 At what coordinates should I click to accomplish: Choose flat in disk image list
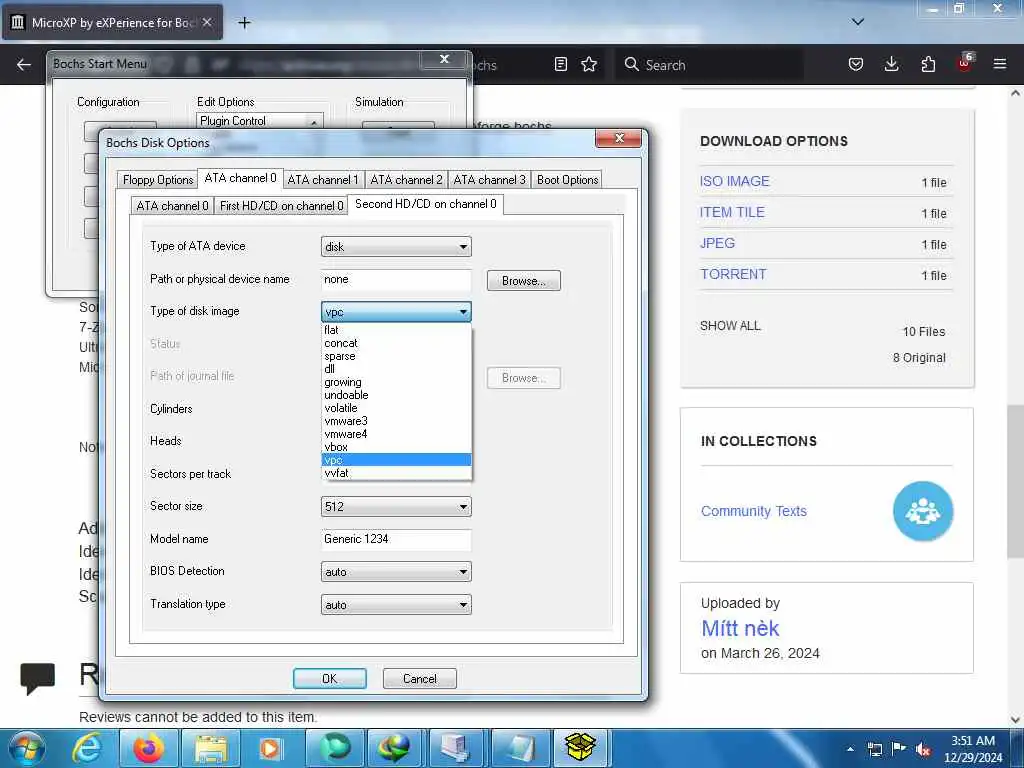click(x=396, y=330)
